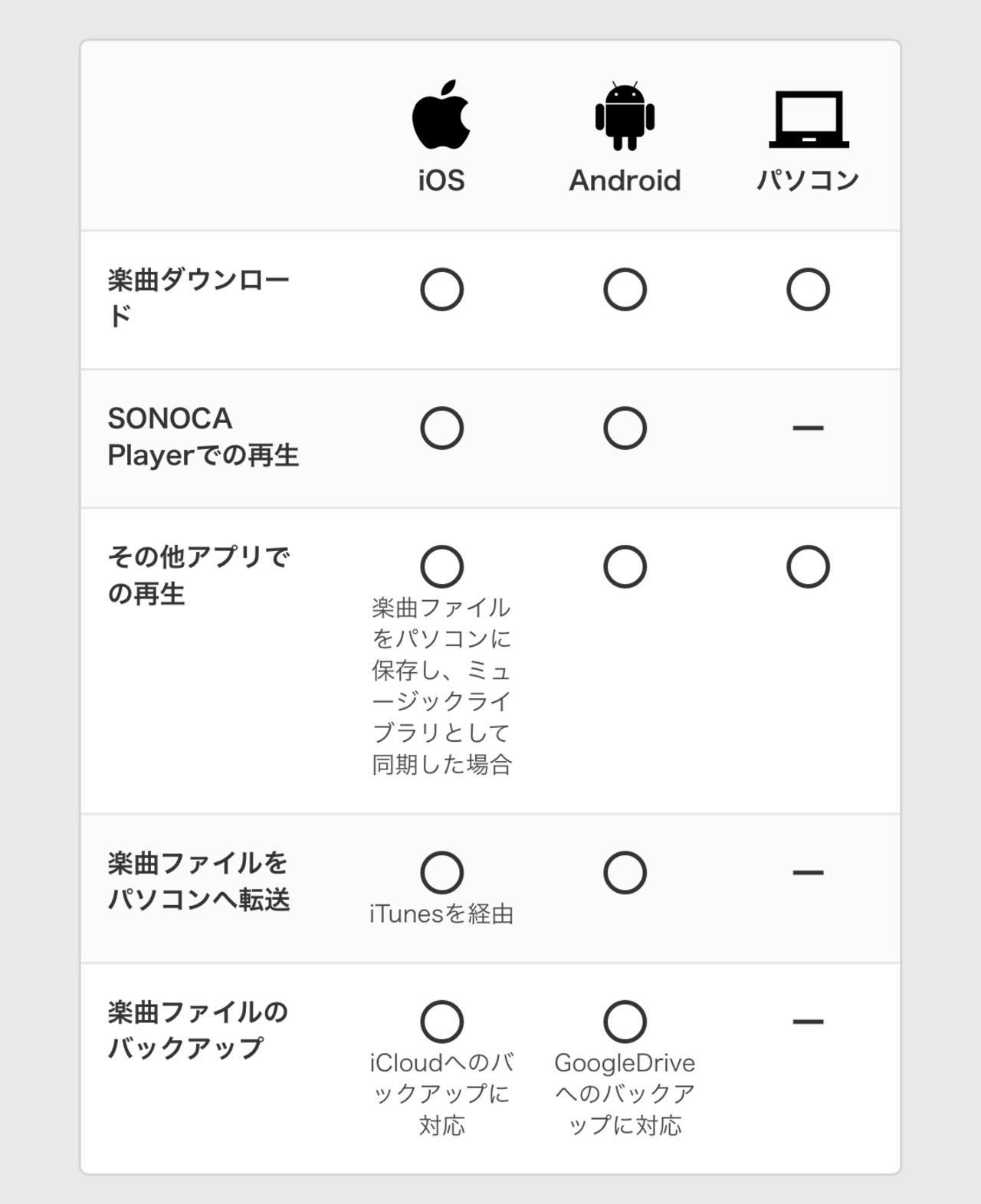Image resolution: width=981 pixels, height=1204 pixels.
Task: Click the パソコン dash for 楽曲ファイルのバックアップ
Action: pos(809,1022)
